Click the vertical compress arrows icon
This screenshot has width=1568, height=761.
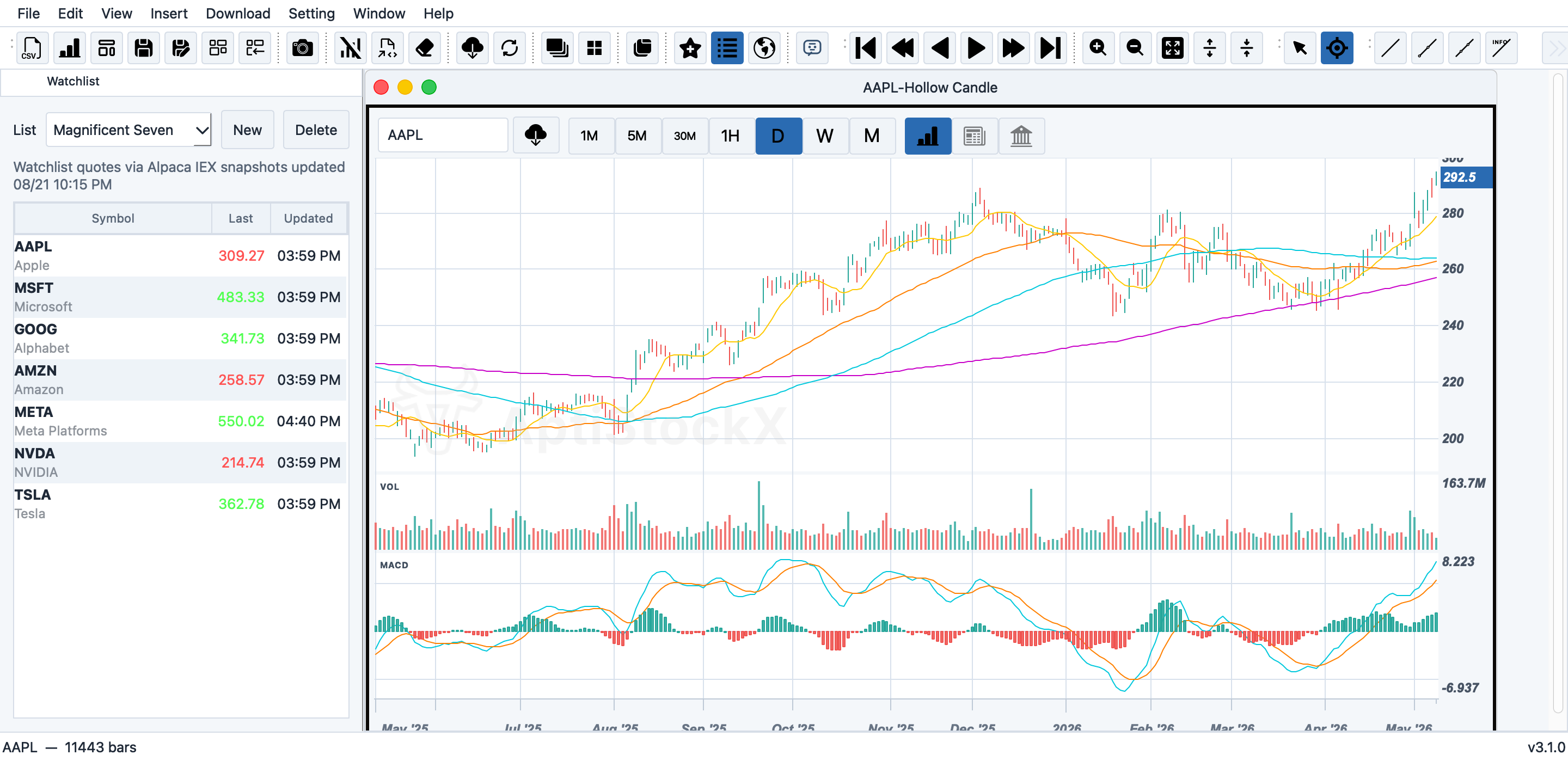[1247, 48]
